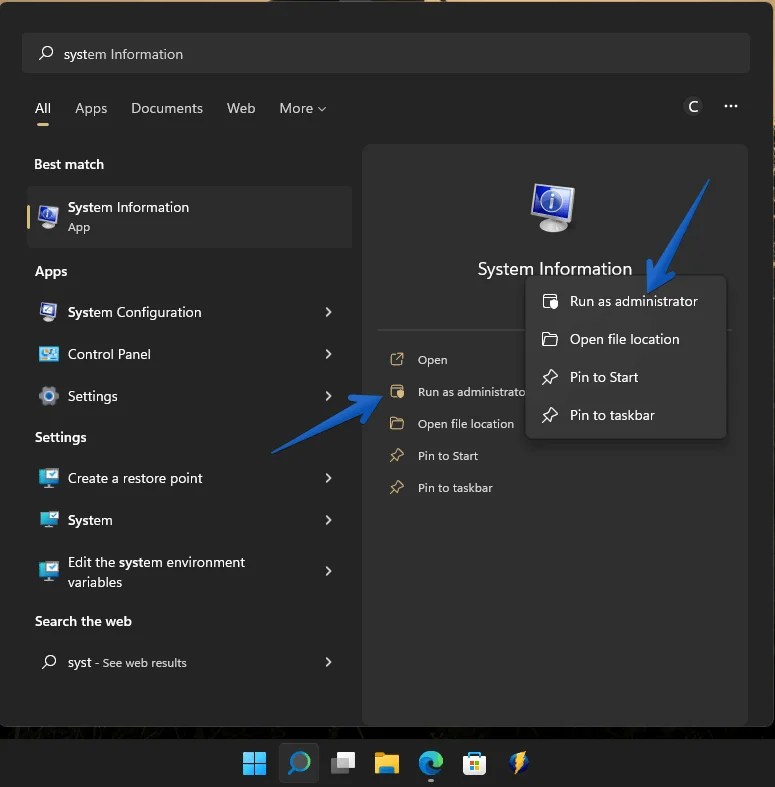Screen dimensions: 775x787
Task: Open Microsoft Store from the taskbar
Action: [x=474, y=763]
